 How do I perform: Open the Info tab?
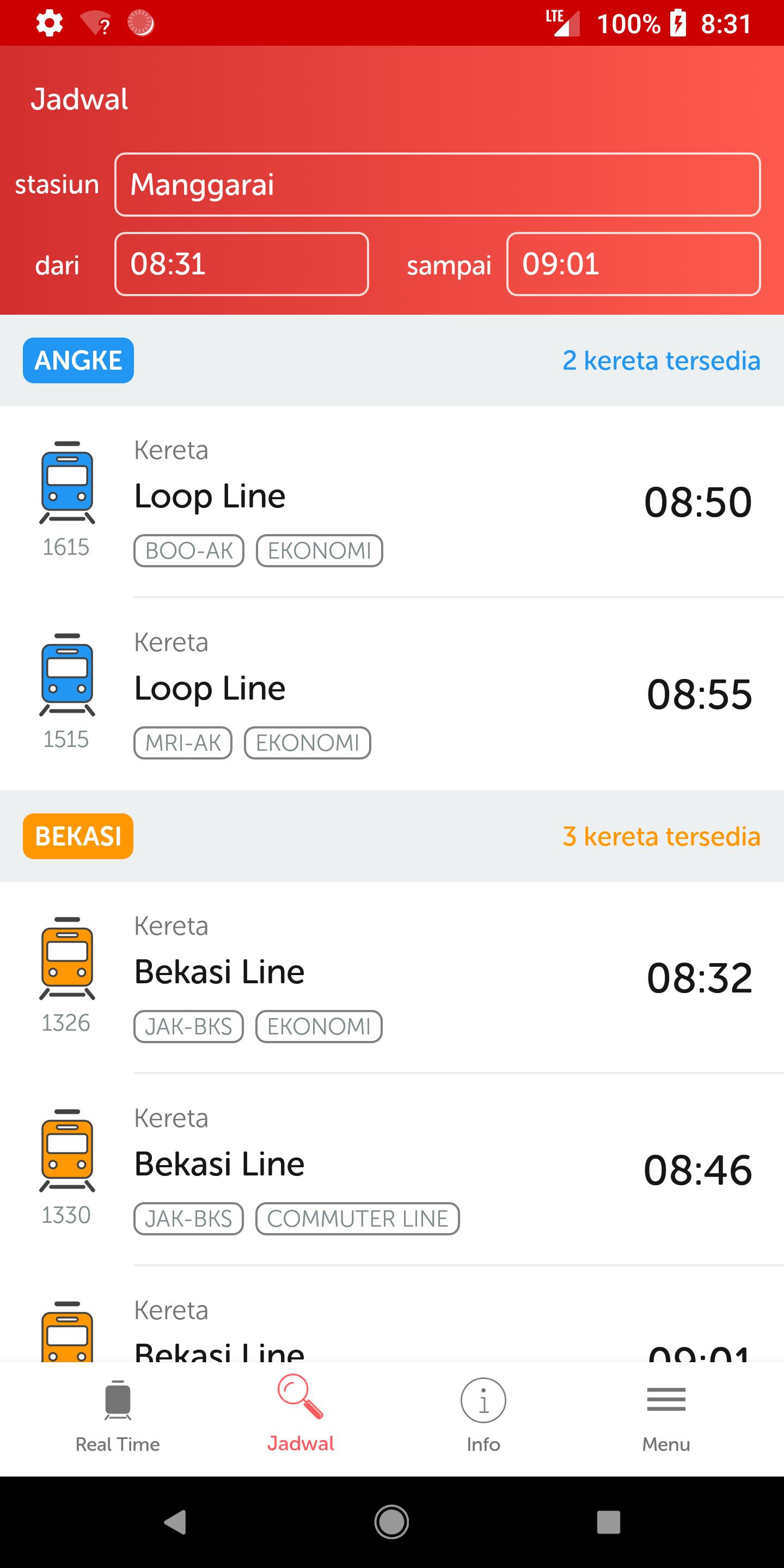click(x=483, y=1417)
